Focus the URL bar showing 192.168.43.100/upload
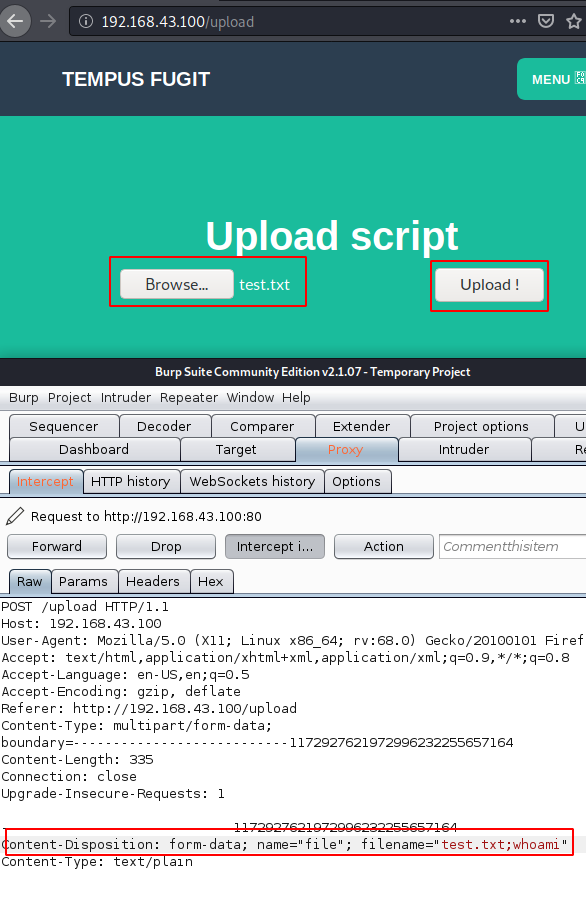 [x=286, y=22]
